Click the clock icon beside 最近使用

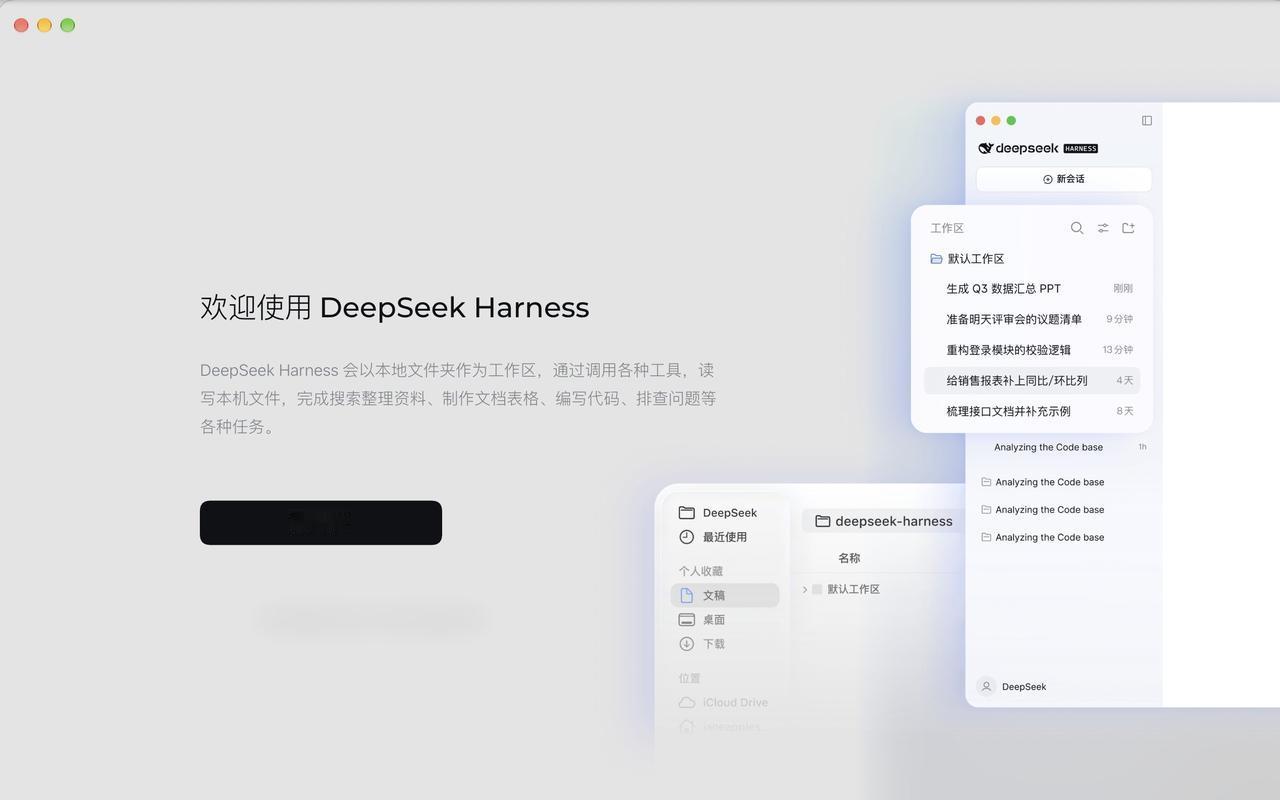click(687, 537)
